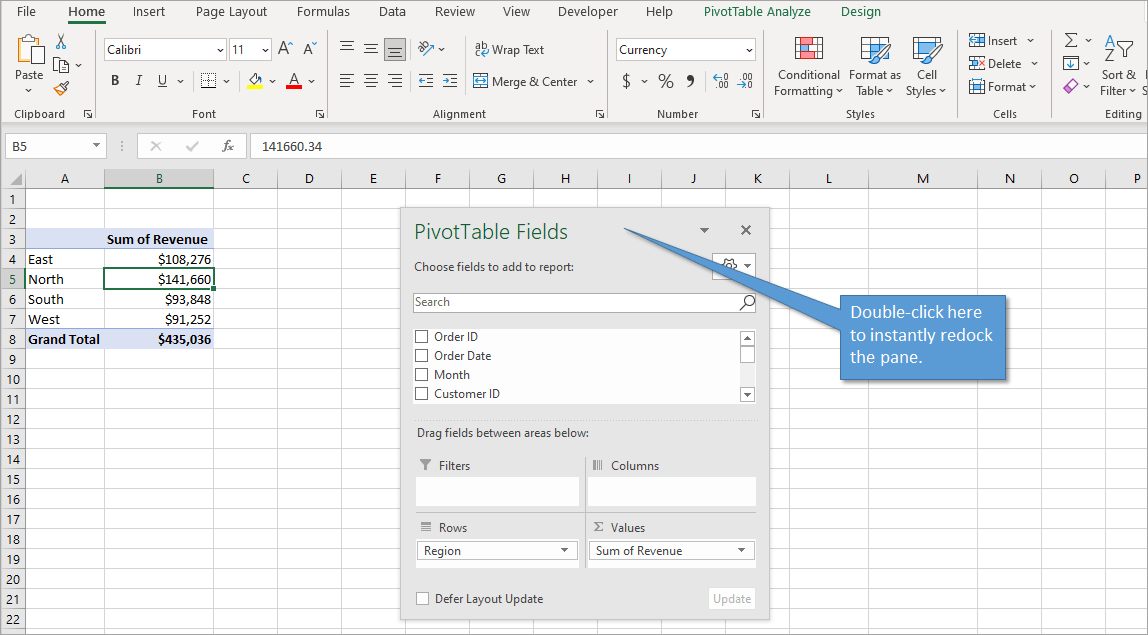Apply Bottom Align to cell
This screenshot has height=635, width=1148.
tap(395, 49)
